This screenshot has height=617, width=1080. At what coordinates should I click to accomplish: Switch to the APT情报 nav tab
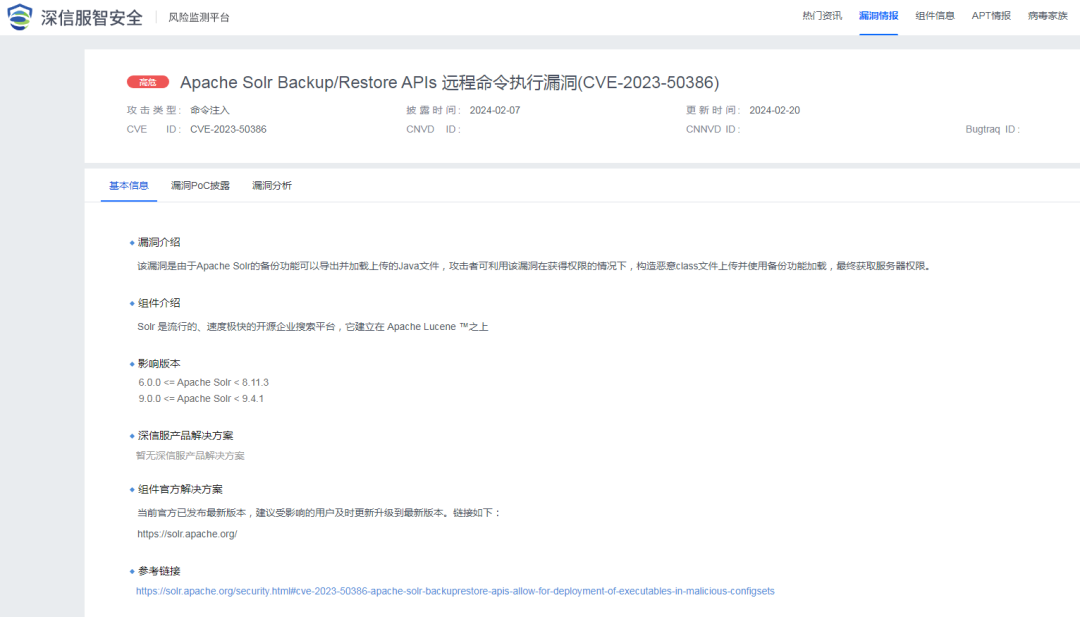coord(991,16)
